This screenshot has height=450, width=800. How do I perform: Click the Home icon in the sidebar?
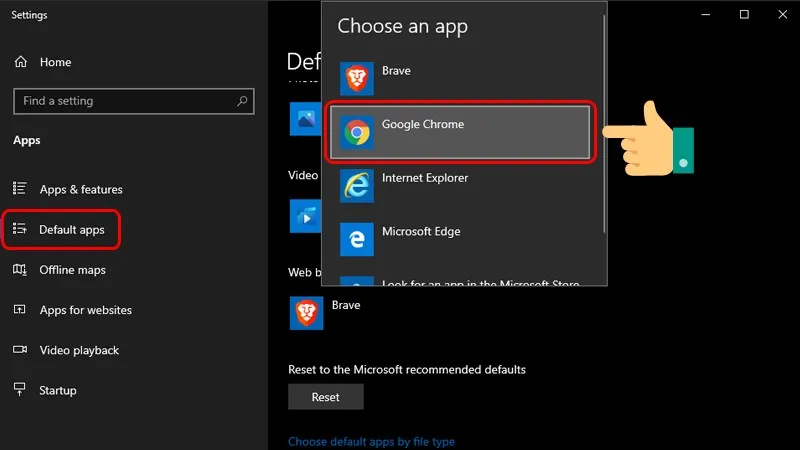pos(21,62)
